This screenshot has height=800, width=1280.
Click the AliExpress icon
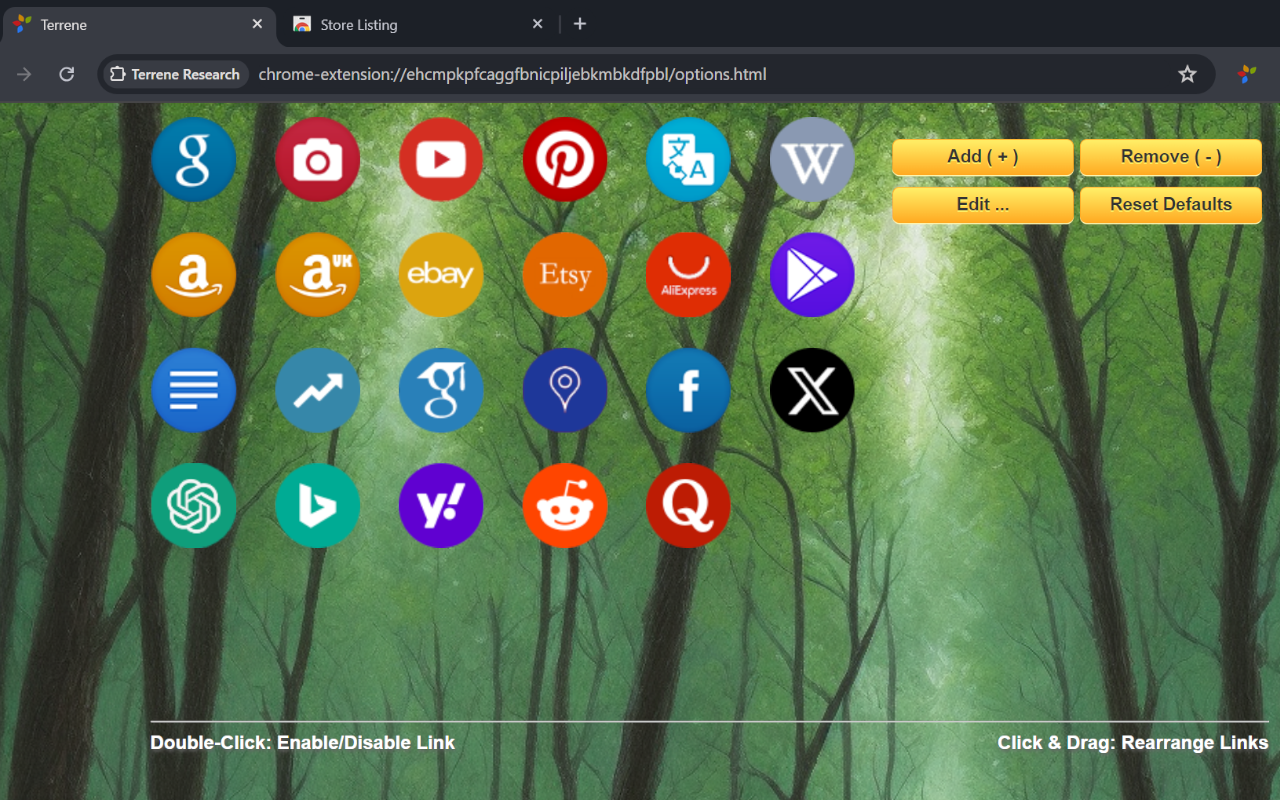688,275
